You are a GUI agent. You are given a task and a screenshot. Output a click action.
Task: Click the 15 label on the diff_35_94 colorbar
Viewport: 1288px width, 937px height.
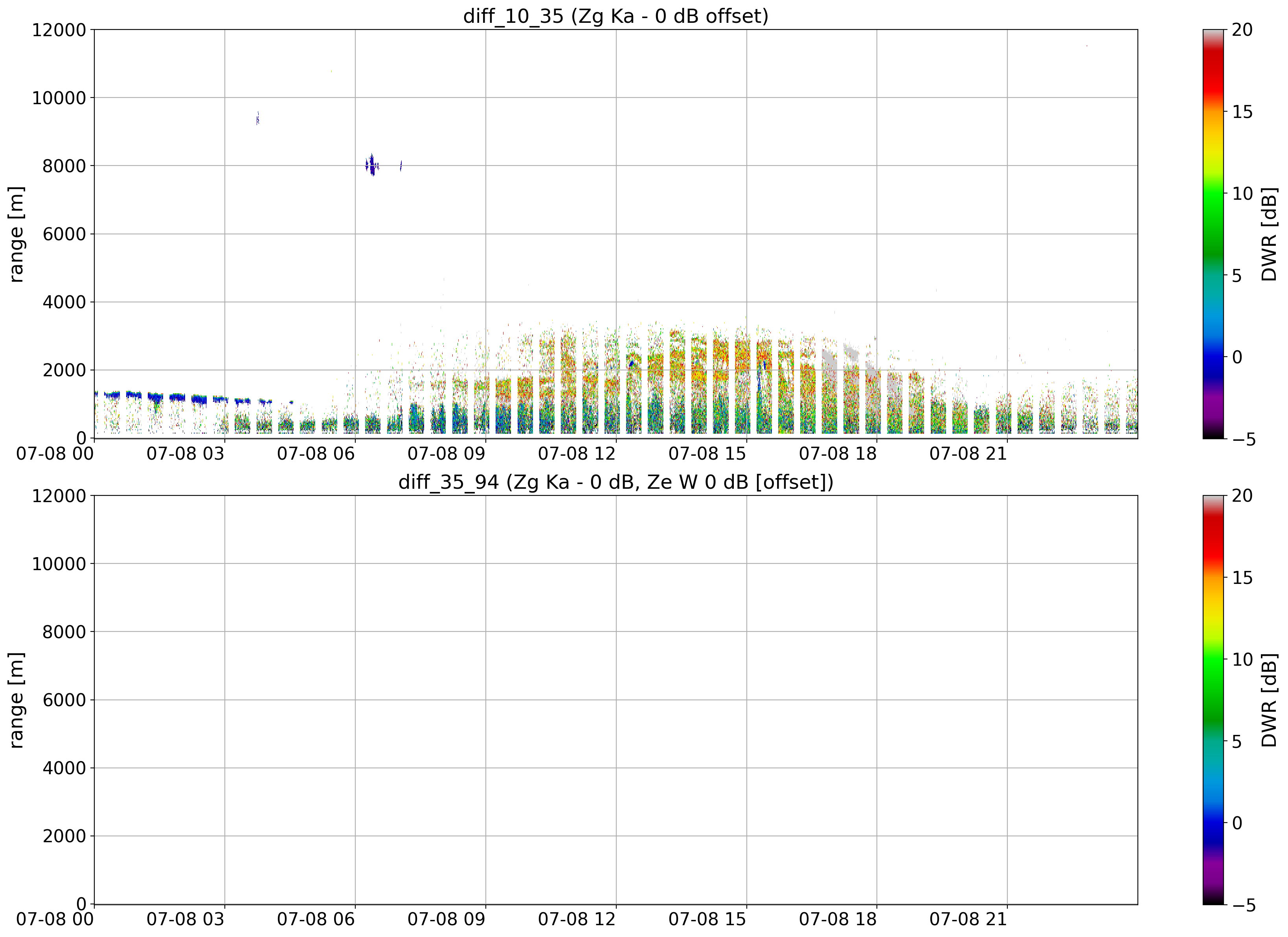(x=1242, y=578)
